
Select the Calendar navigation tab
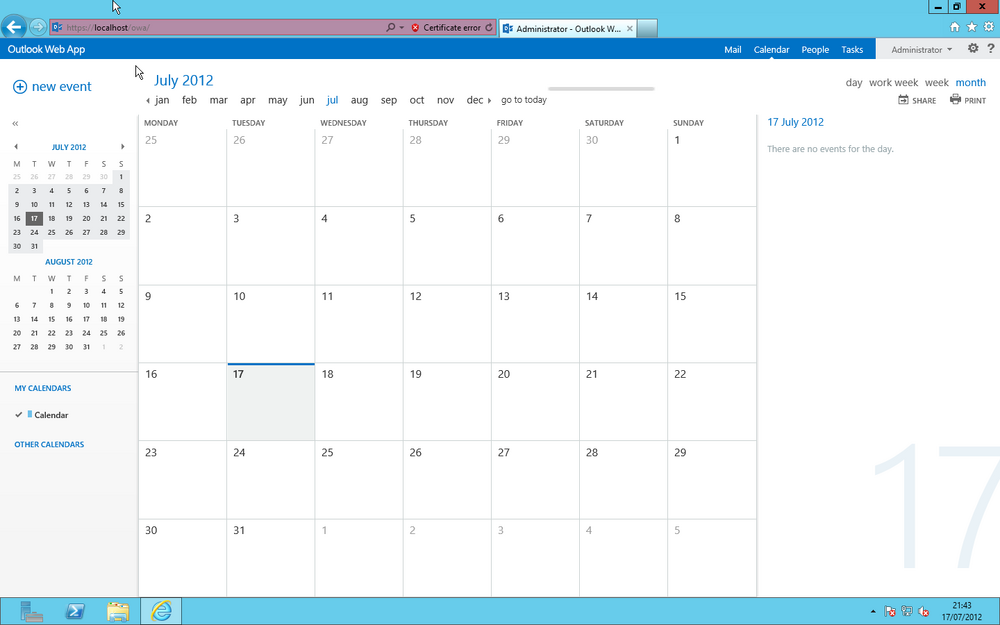771,49
